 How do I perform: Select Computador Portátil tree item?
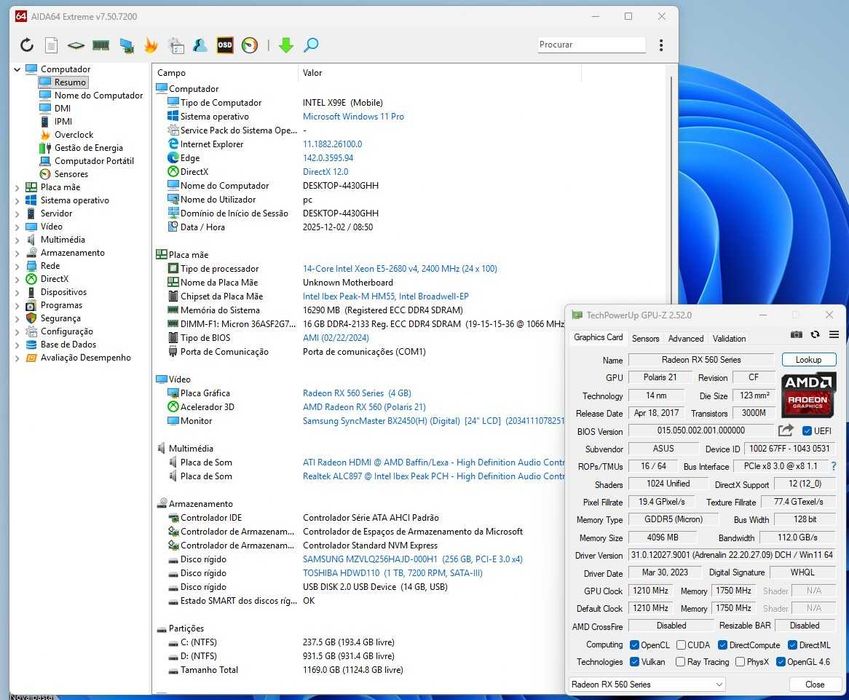[94, 161]
